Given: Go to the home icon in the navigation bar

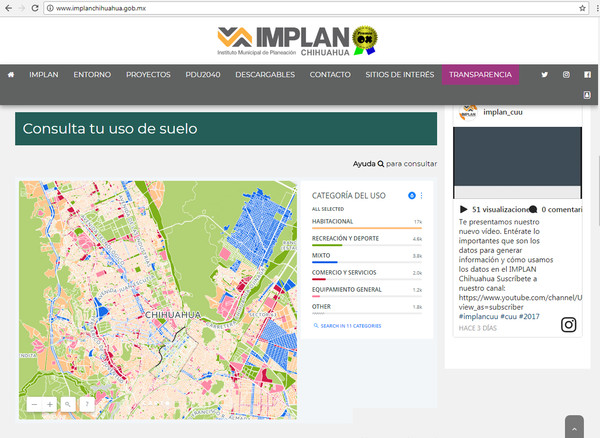Looking at the screenshot, I should 11,75.
